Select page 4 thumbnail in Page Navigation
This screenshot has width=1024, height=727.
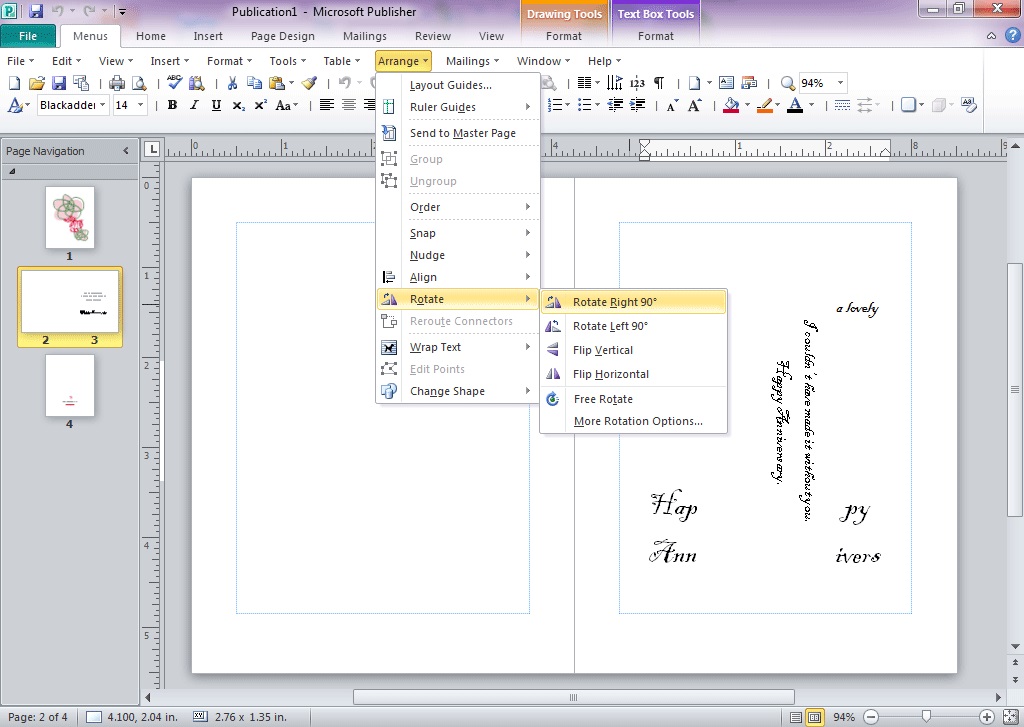pyautogui.click(x=70, y=386)
